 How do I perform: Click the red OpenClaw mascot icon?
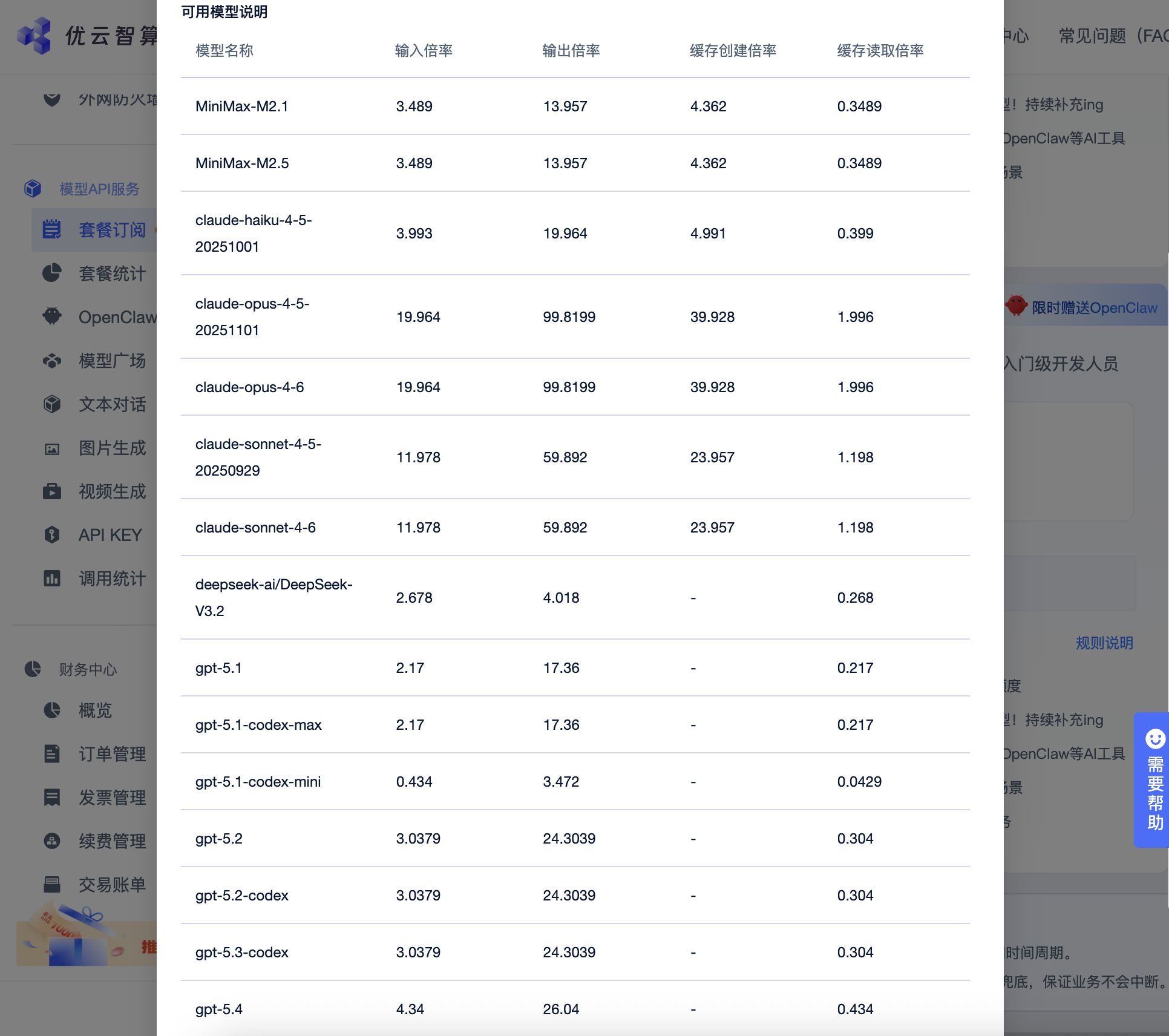pos(1017,306)
